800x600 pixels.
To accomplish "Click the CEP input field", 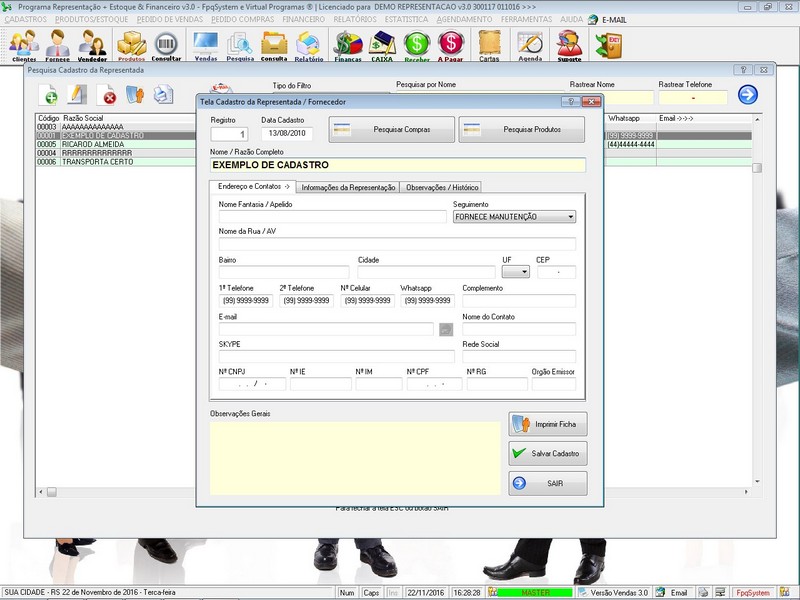I will [x=556, y=272].
